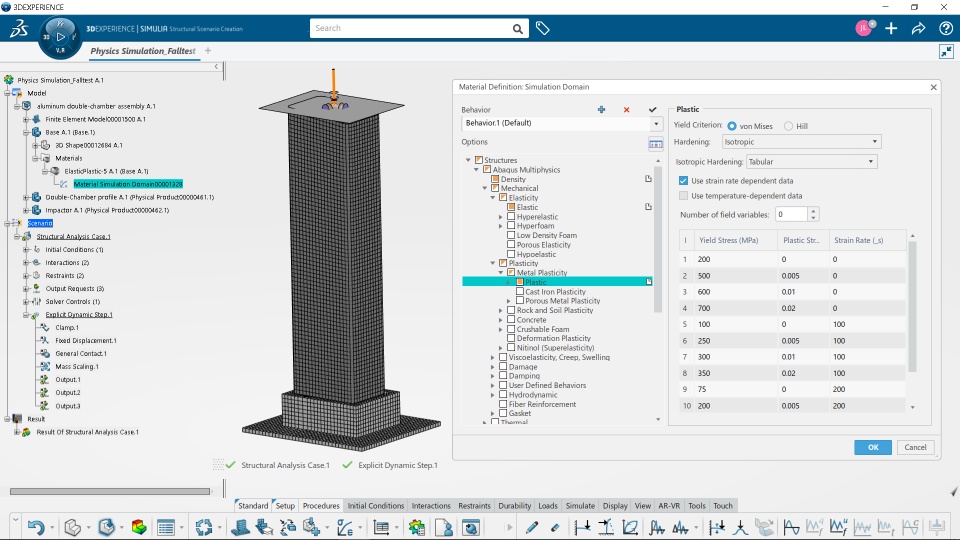Click the Cancel button
960x540 pixels.
click(x=915, y=447)
